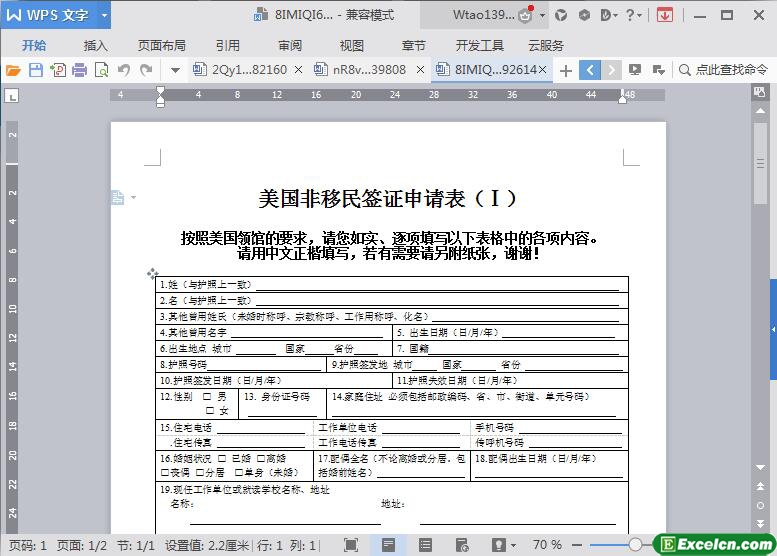The image size is (777, 556).
Task: Click the skin/theme icon in title bar
Action: [x=561, y=15]
